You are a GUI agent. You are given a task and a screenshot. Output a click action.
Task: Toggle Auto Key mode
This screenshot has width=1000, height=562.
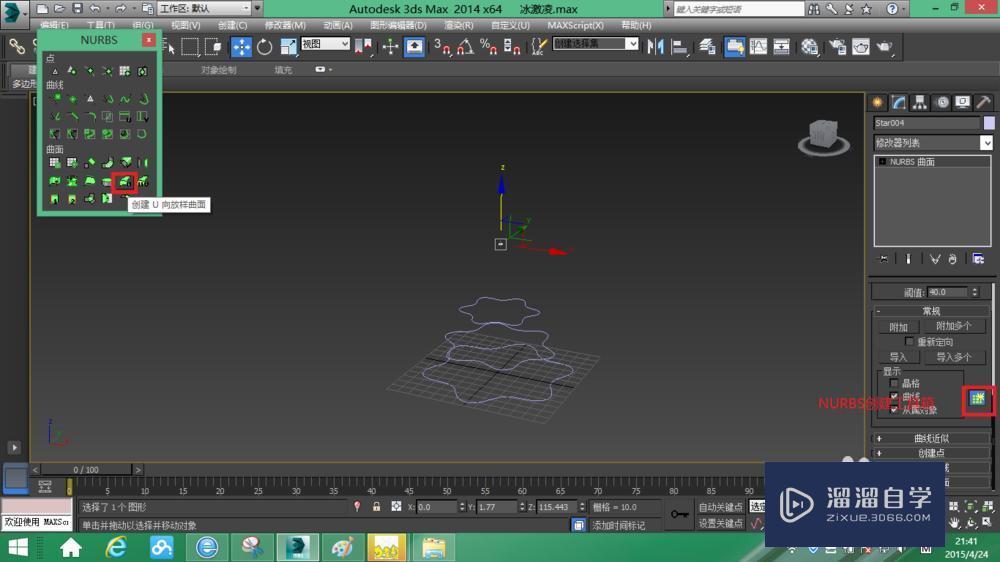click(x=721, y=507)
